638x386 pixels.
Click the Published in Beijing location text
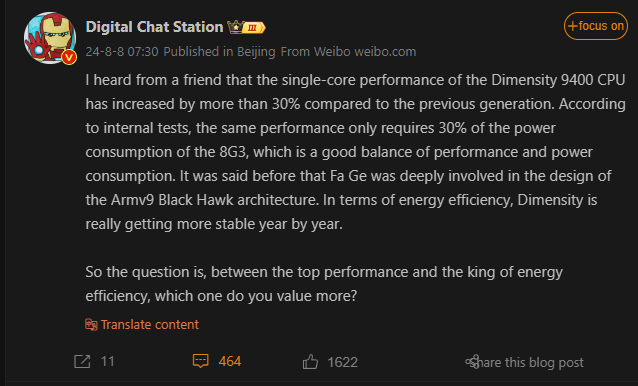[219, 52]
